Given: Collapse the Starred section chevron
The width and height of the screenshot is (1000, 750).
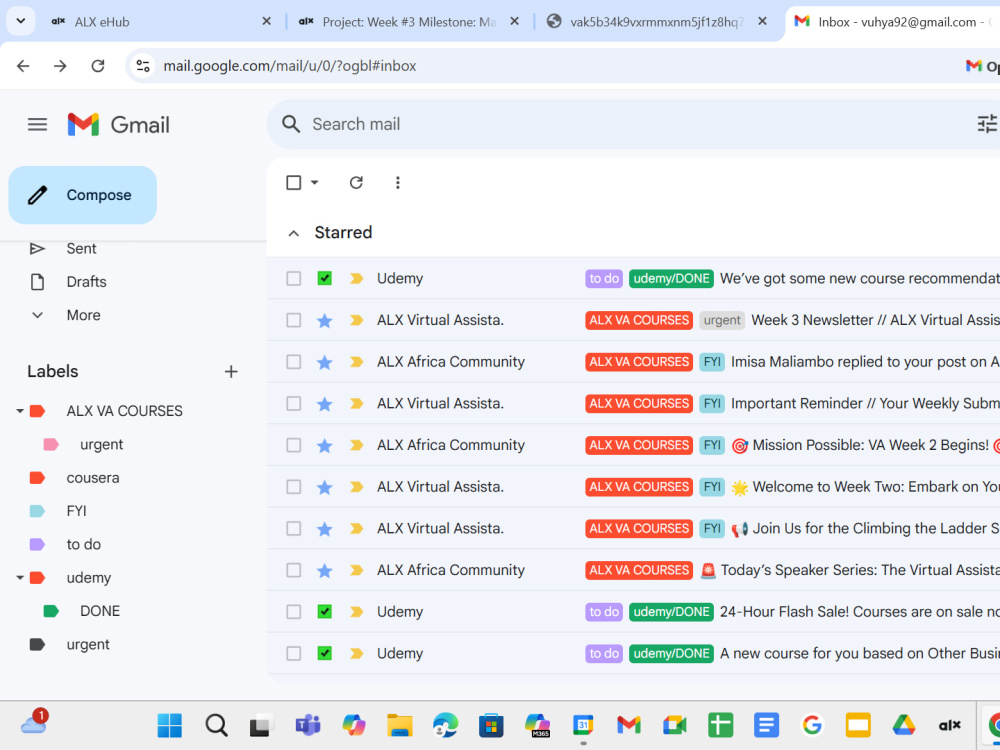Looking at the screenshot, I should coord(293,233).
